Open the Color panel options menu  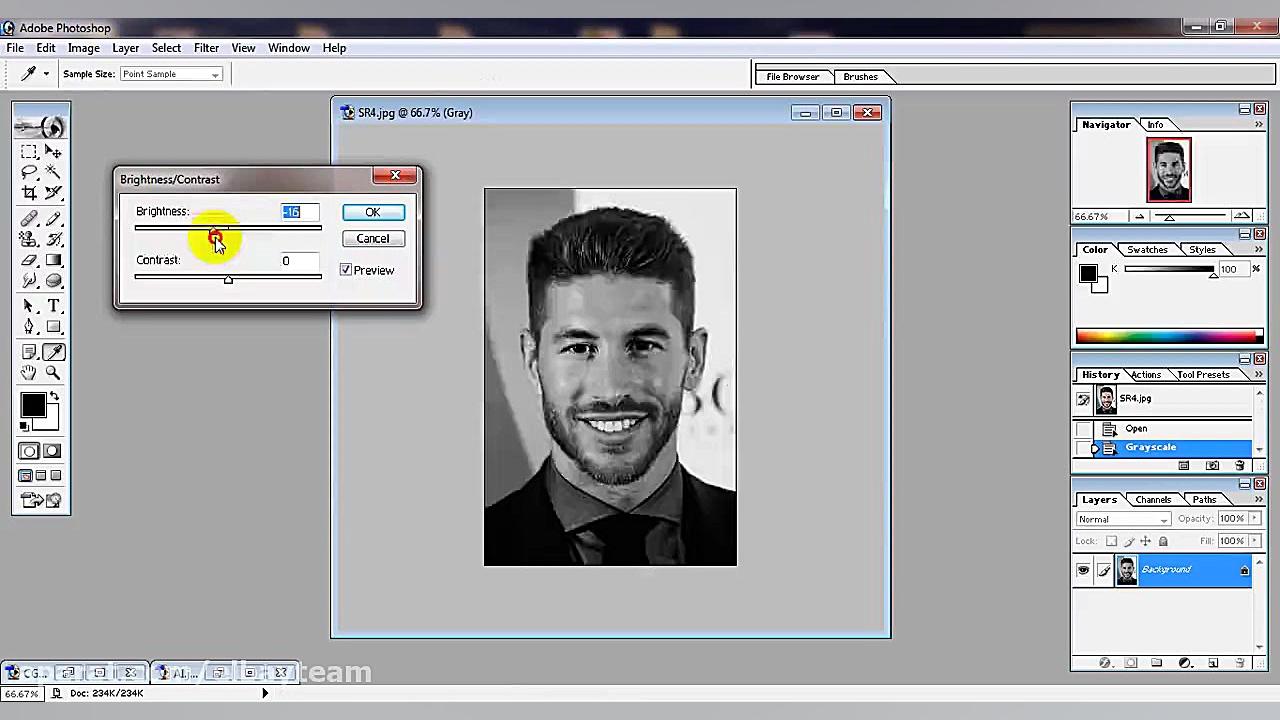point(1259,250)
